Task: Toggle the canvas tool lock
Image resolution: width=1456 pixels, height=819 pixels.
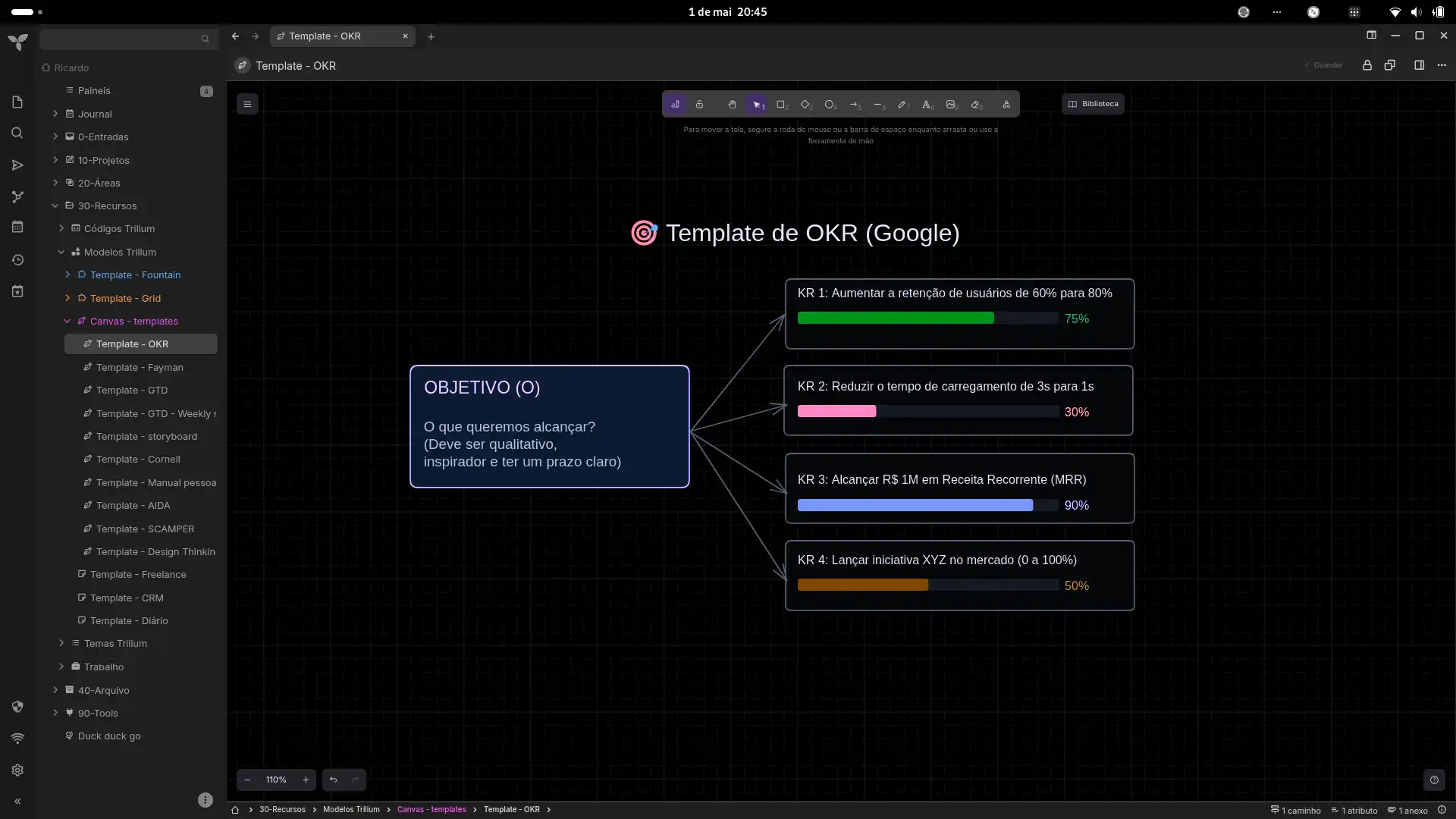Action: coord(699,105)
